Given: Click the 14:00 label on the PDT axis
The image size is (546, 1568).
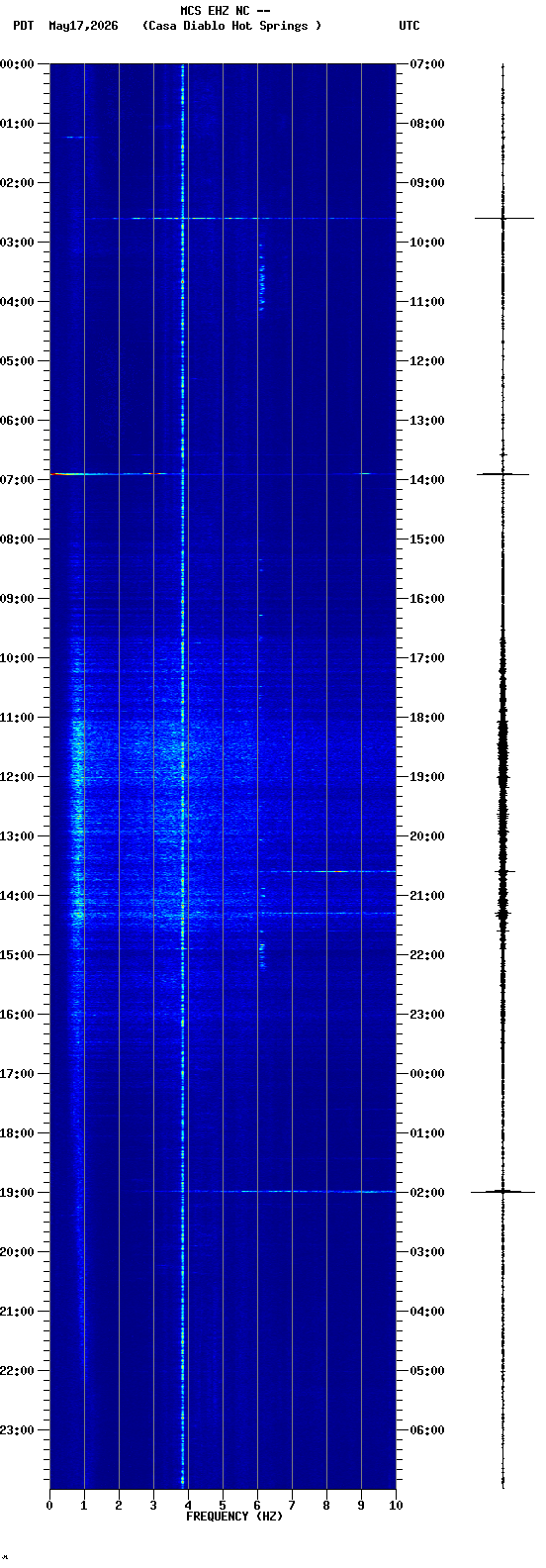Looking at the screenshot, I should coord(17,896).
